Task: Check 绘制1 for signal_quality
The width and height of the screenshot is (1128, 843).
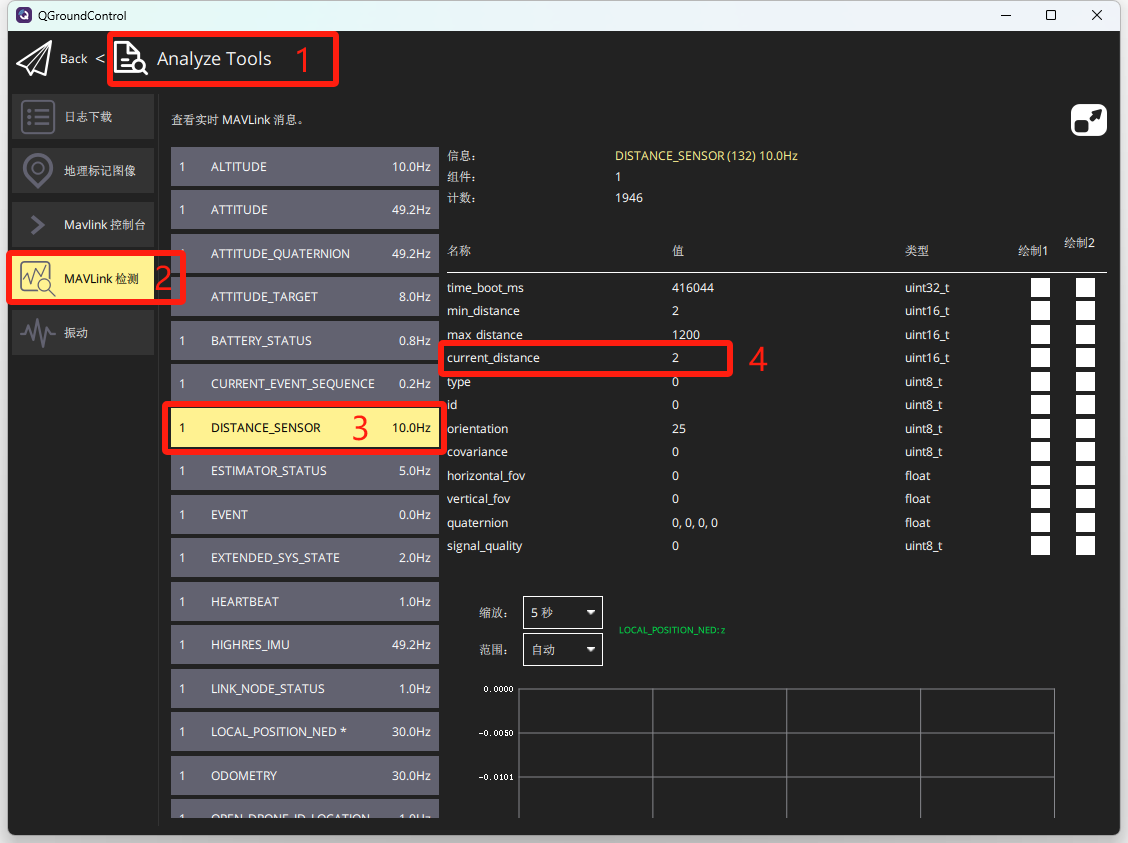Action: click(x=1040, y=546)
